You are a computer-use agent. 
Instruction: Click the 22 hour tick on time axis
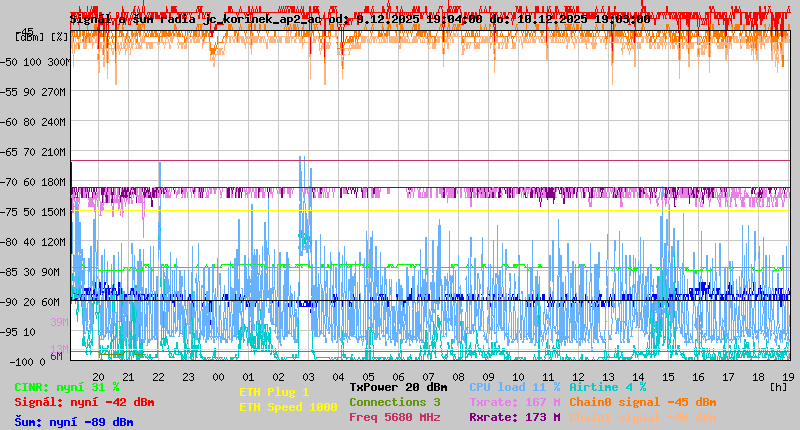point(158,376)
